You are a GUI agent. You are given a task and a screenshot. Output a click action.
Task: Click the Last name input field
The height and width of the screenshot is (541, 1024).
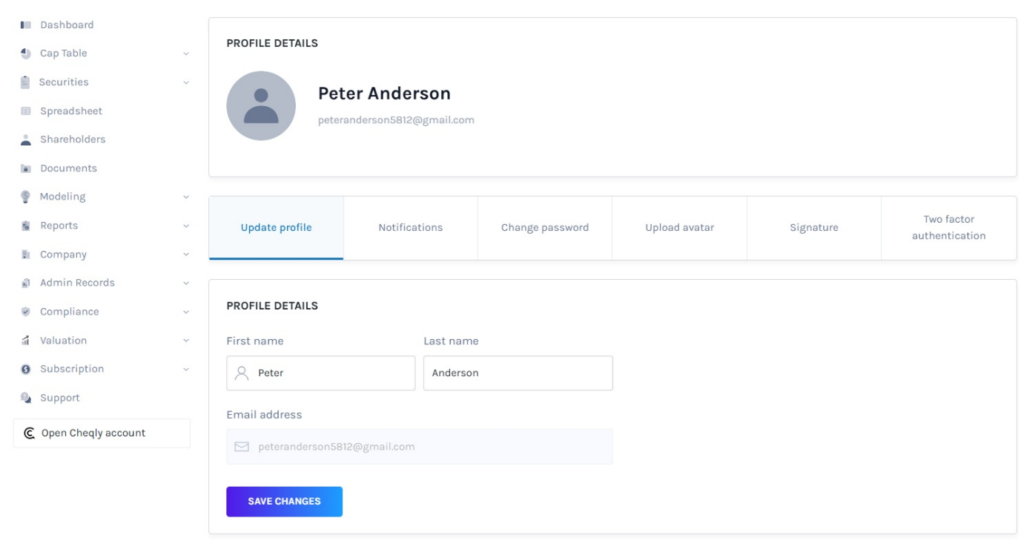pos(518,373)
